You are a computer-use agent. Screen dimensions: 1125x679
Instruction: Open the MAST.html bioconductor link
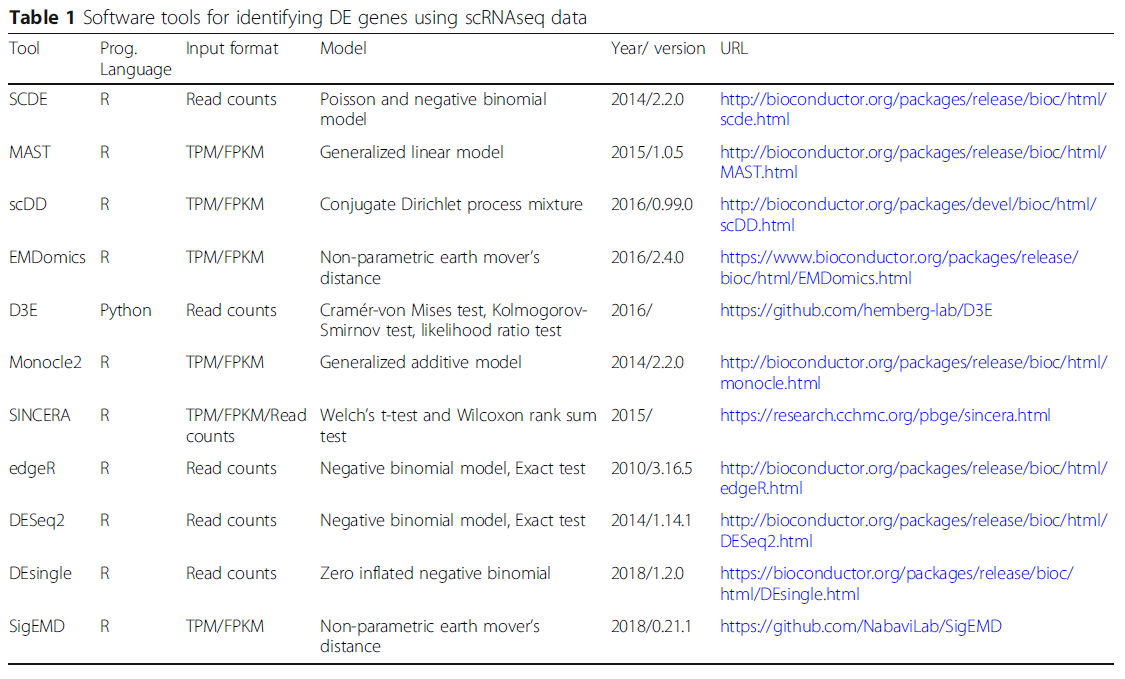pos(913,162)
